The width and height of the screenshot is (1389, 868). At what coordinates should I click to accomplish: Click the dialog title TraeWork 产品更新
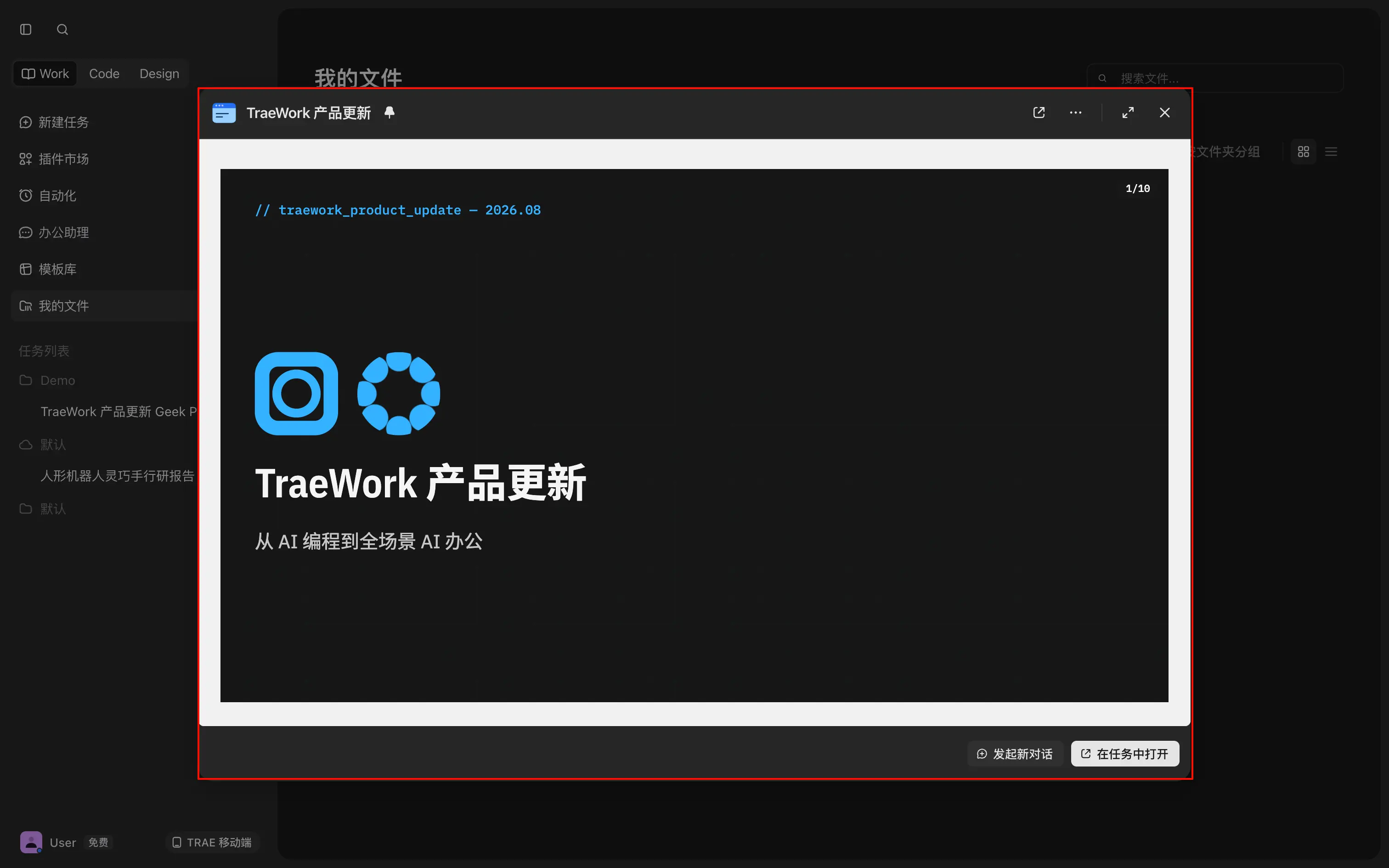click(309, 113)
